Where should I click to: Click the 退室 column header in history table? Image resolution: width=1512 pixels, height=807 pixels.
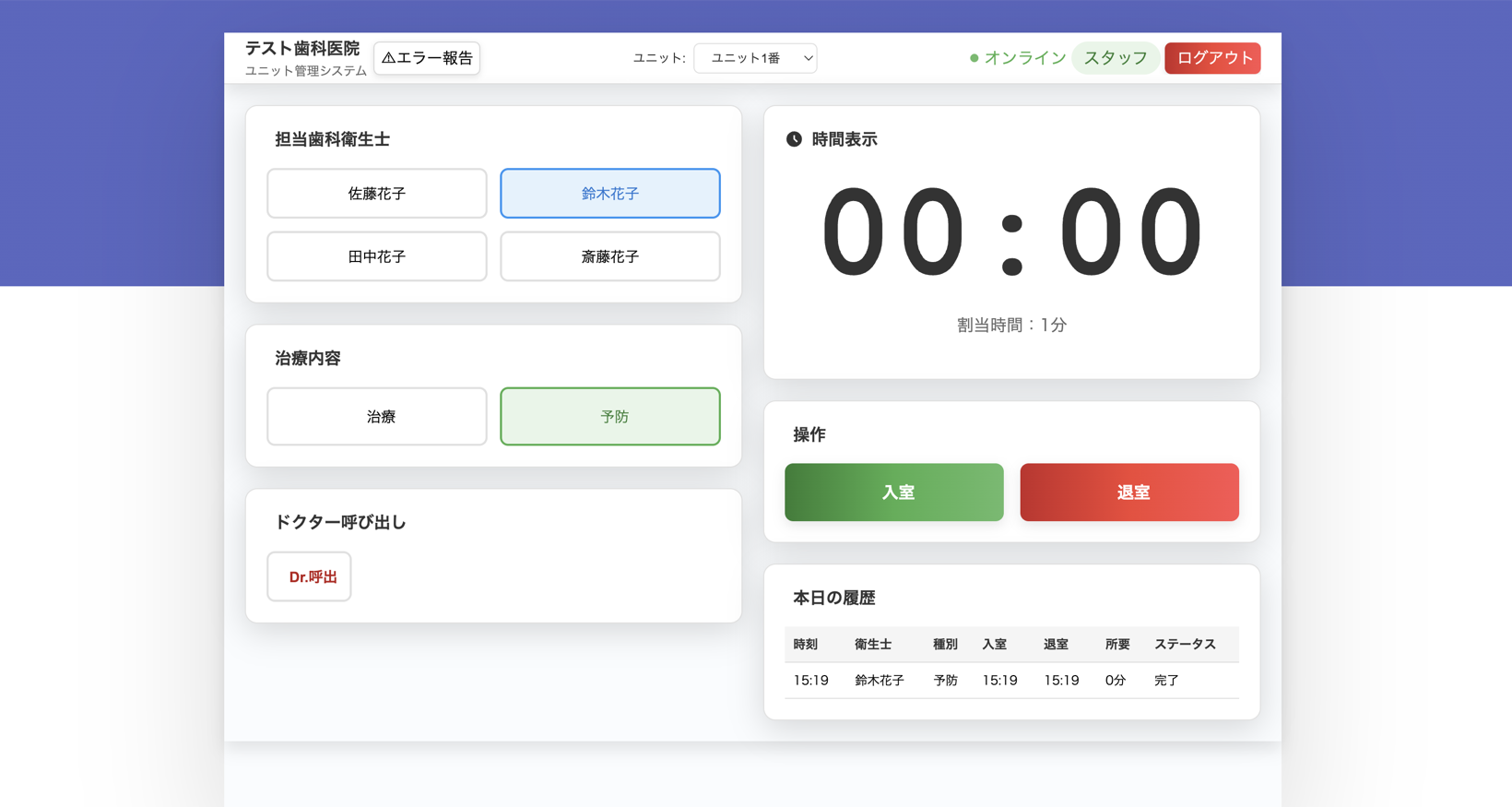coord(1056,645)
